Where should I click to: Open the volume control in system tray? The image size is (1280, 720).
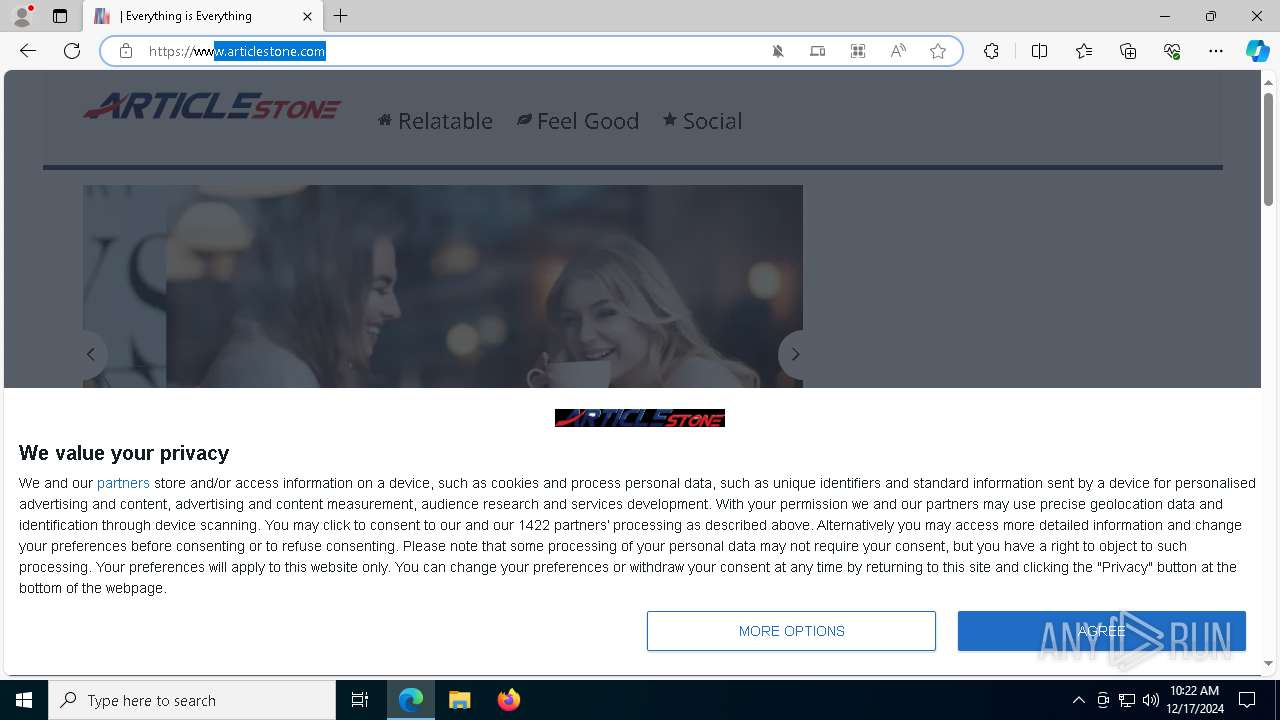(1151, 700)
